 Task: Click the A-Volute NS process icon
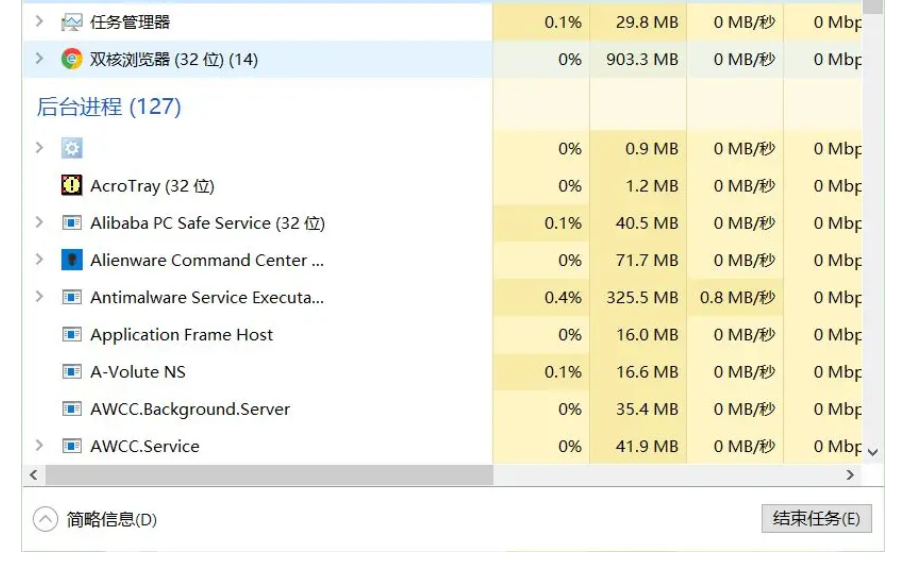pos(71,372)
